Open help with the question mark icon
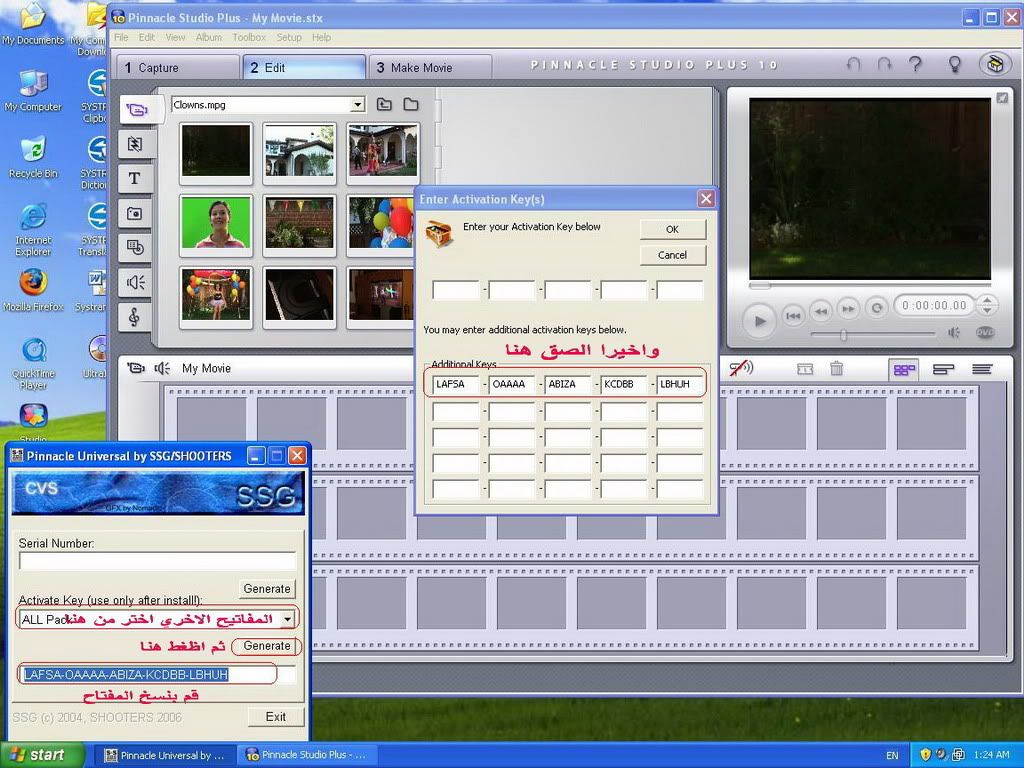 916,65
